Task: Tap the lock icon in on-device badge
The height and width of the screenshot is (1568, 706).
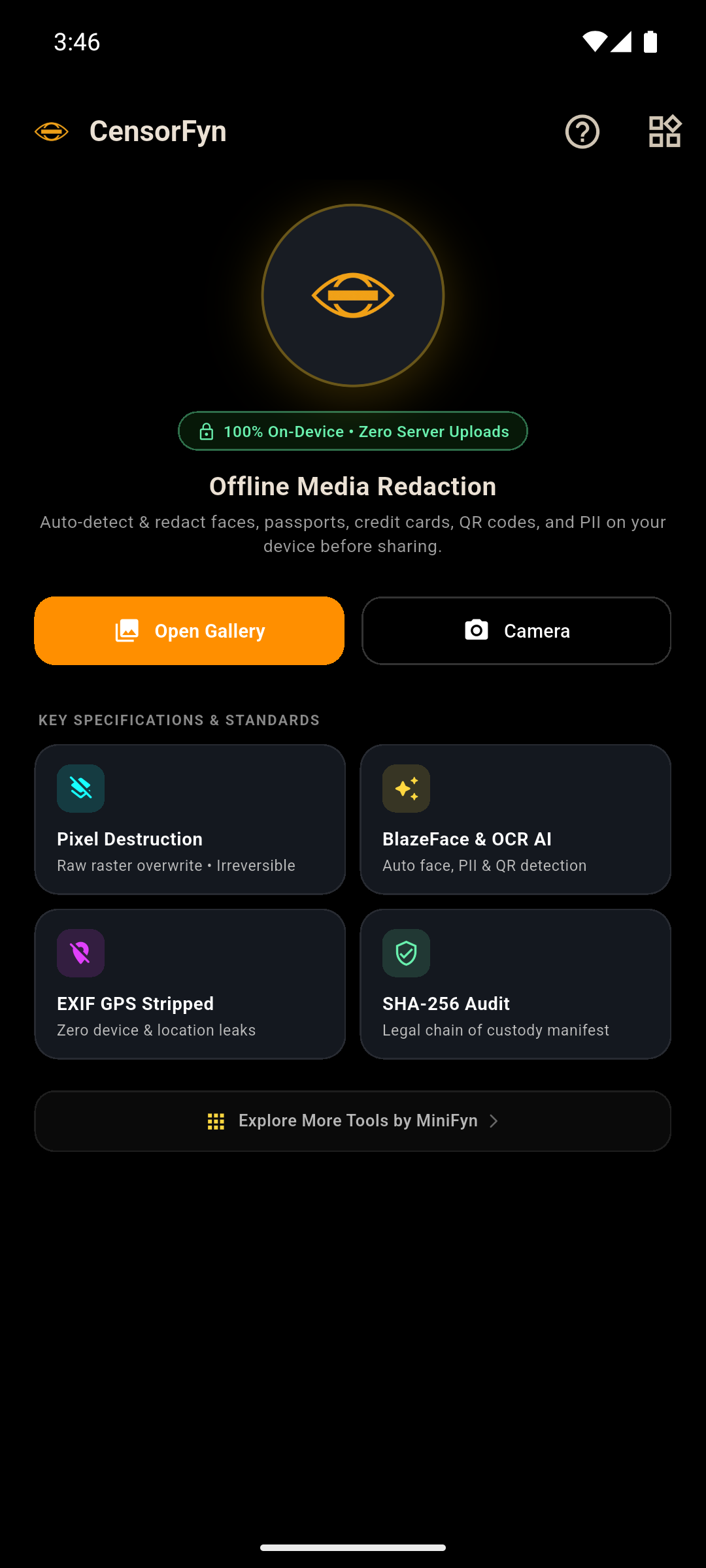Action: 206,431
